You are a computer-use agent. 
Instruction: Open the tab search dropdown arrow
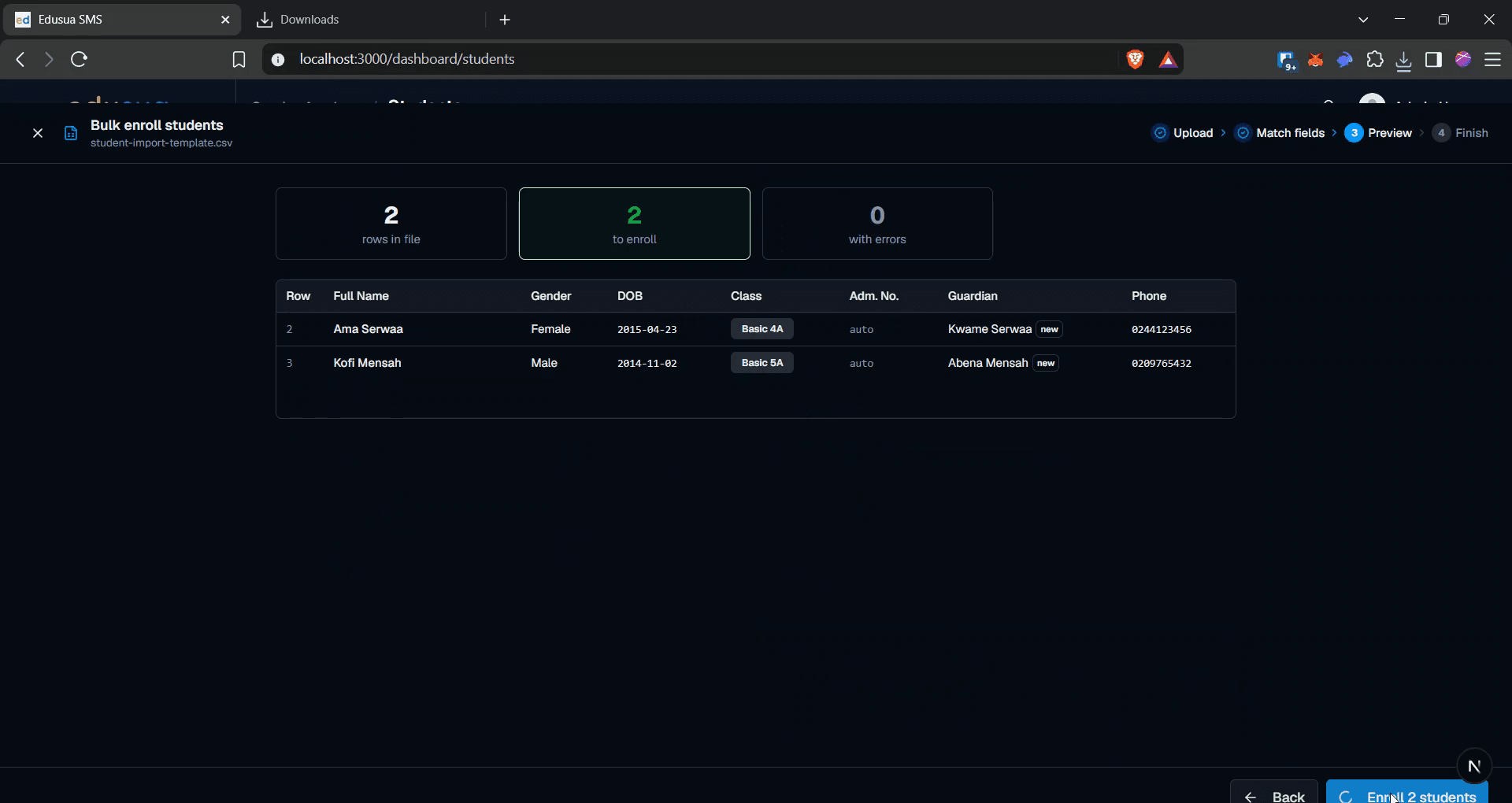click(x=1363, y=20)
